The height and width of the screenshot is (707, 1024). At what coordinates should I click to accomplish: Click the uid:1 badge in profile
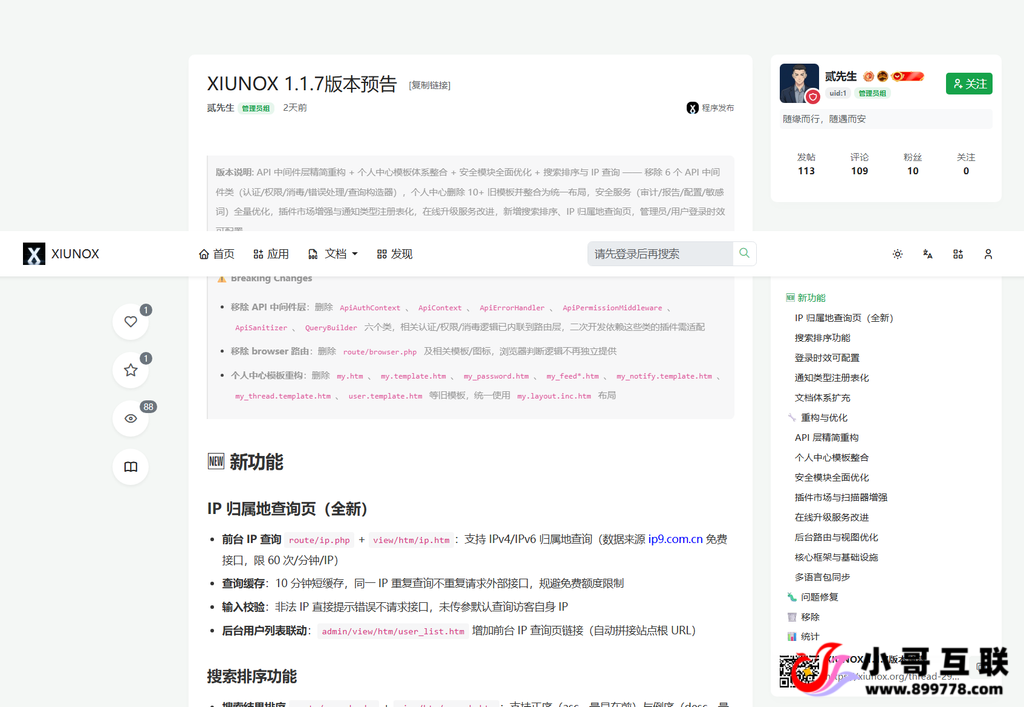(x=838, y=93)
